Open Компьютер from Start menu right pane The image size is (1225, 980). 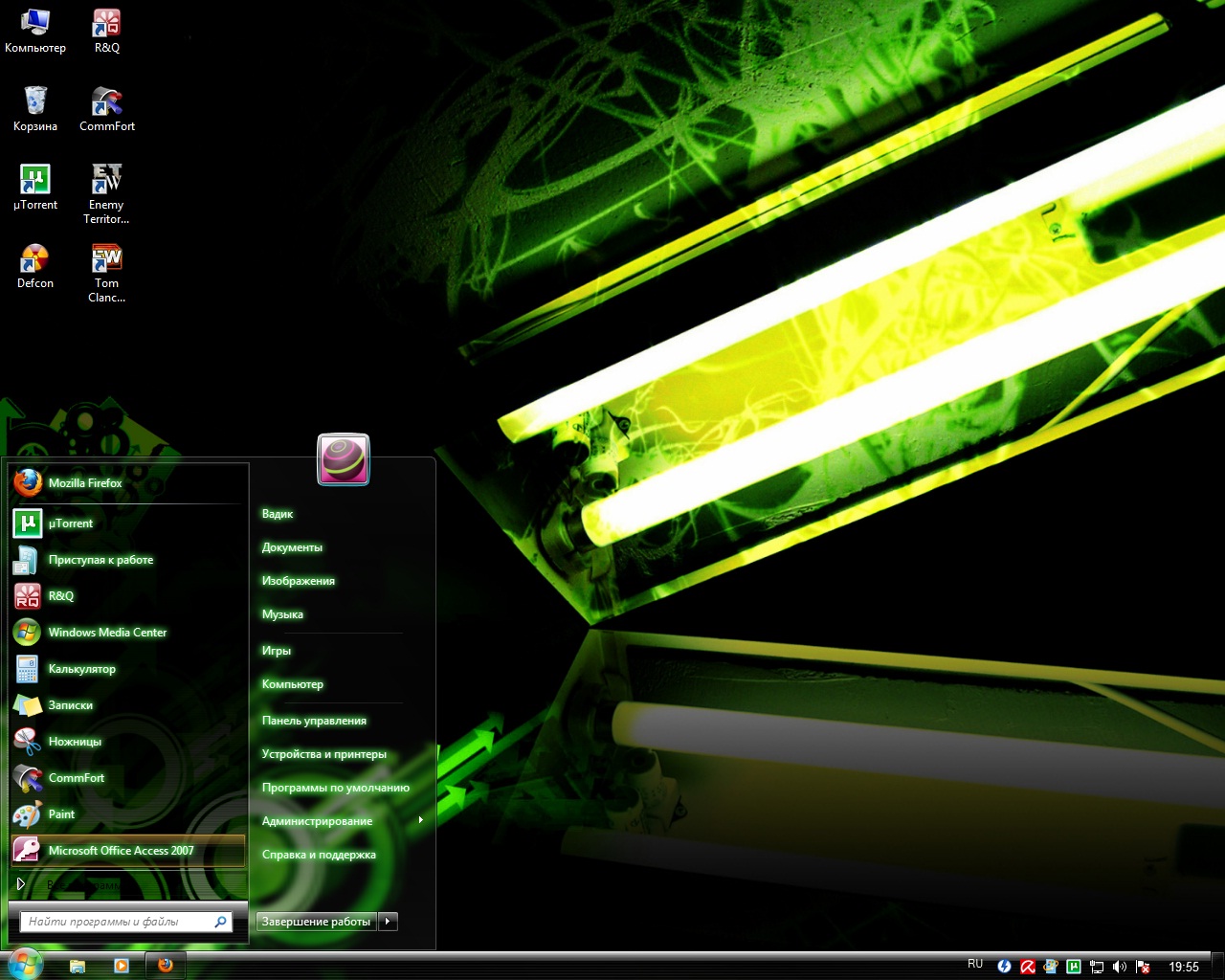293,684
